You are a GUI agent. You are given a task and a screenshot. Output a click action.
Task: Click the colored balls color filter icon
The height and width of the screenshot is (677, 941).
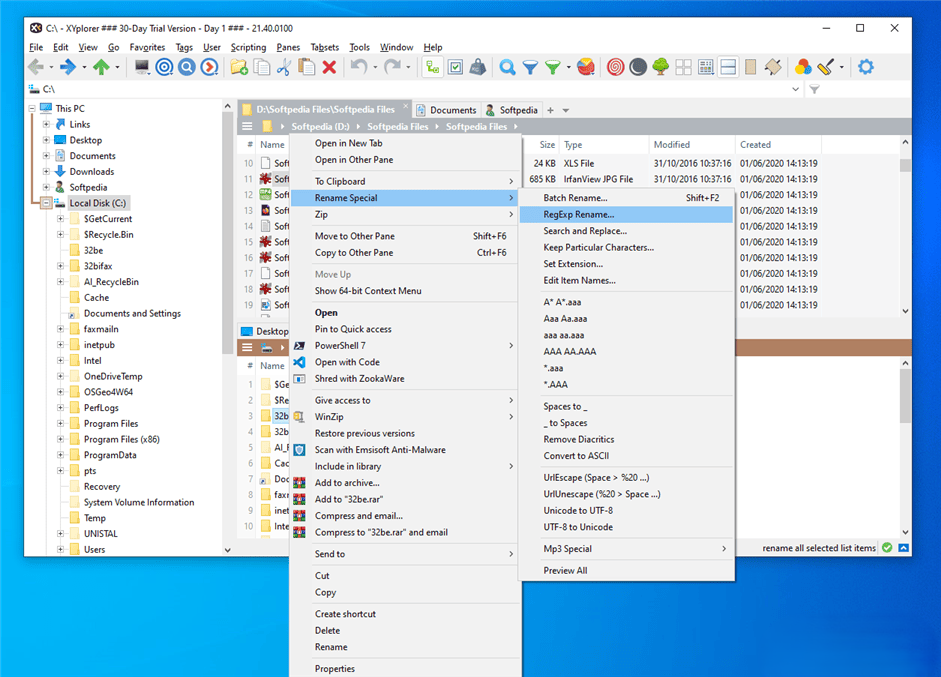802,67
